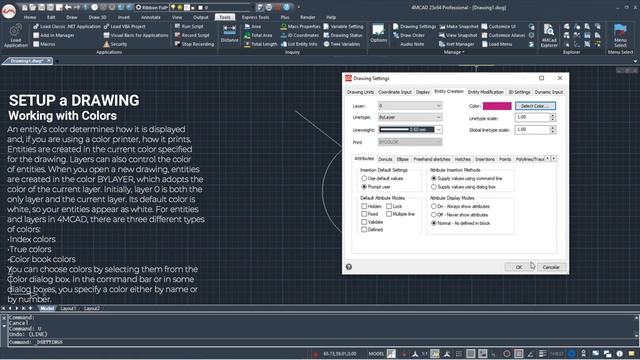640x360 pixels.
Task: Click the Total Length tool
Action: (x=260, y=44)
